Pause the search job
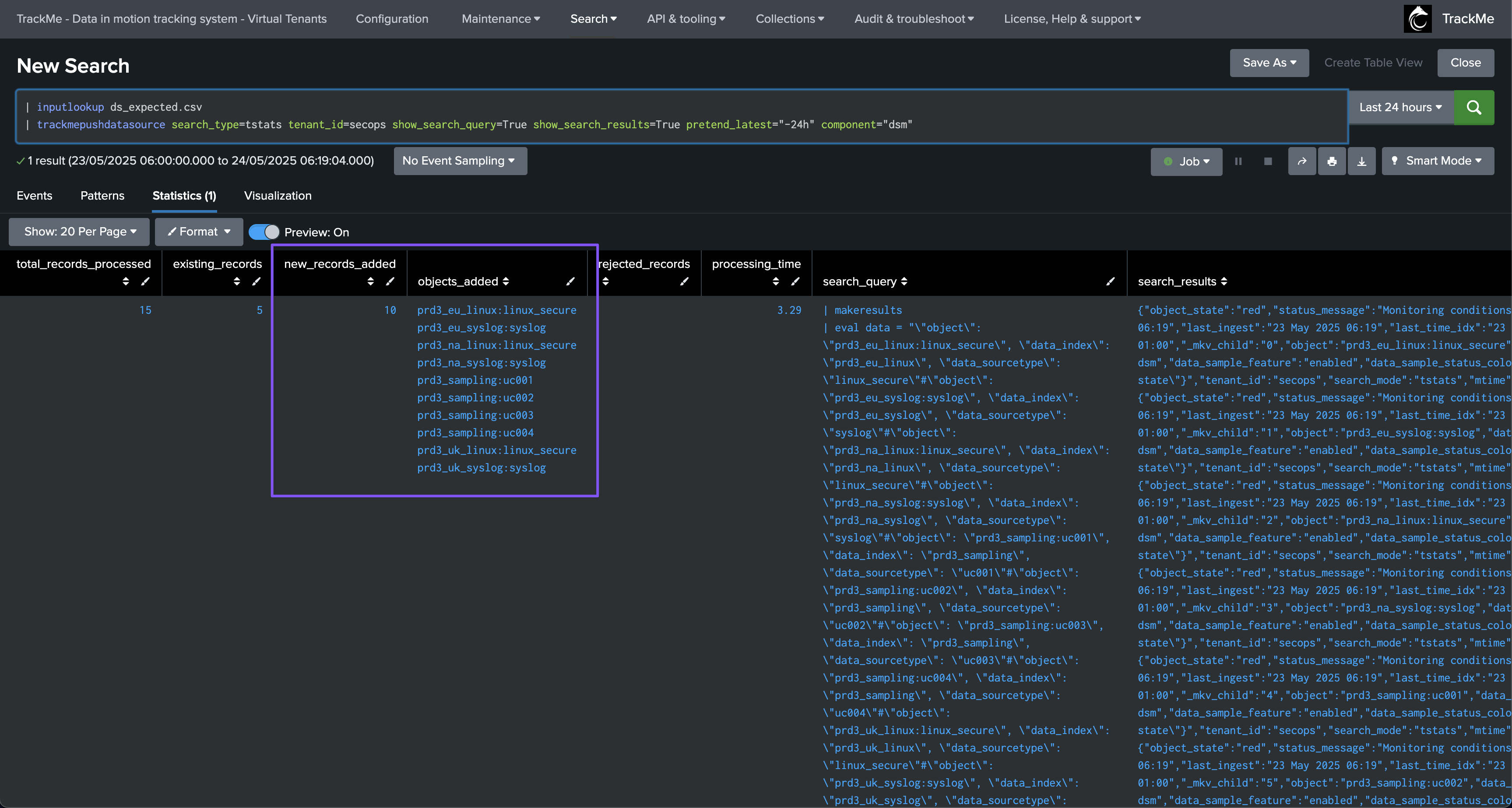Screen dimensions: 1512x808 pos(1238,162)
